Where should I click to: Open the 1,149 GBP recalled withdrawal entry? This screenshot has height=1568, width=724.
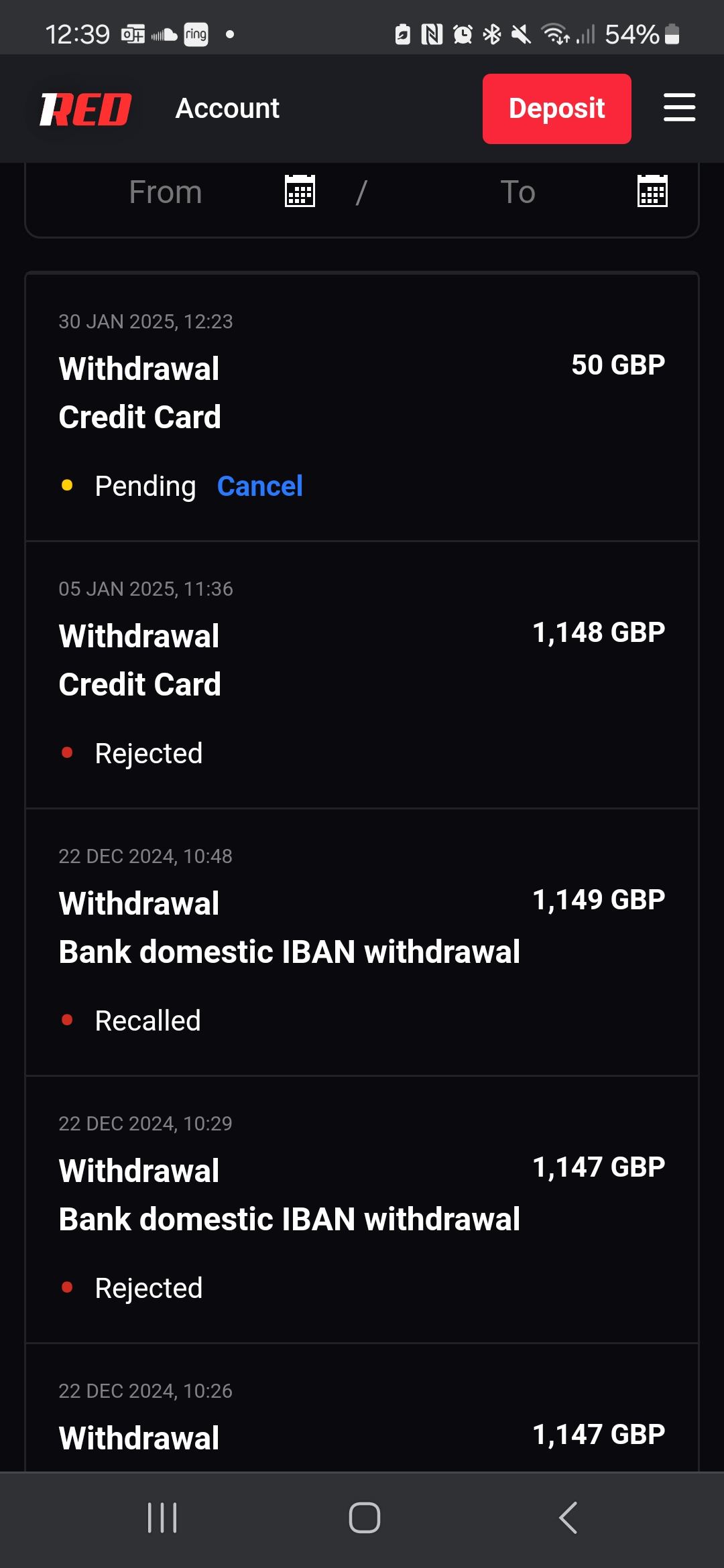click(362, 941)
